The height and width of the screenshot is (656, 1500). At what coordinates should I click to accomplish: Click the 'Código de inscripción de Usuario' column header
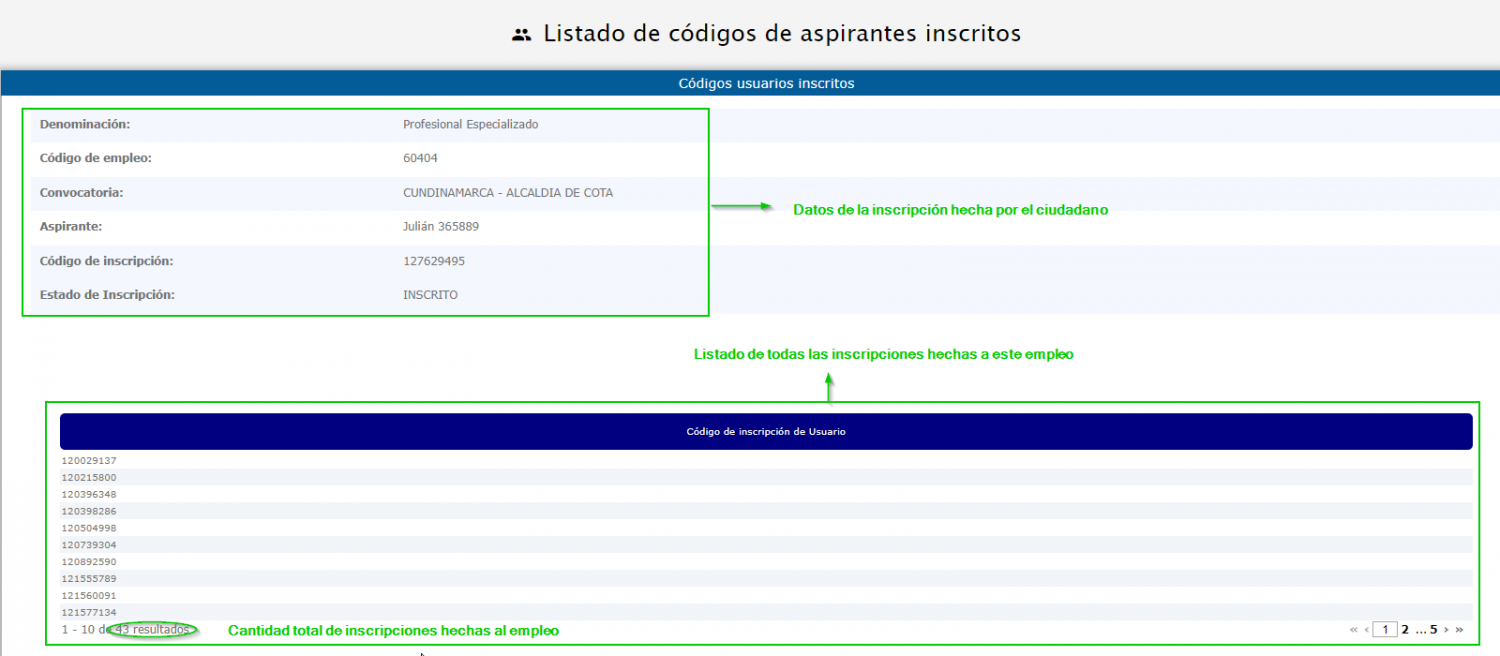766,432
